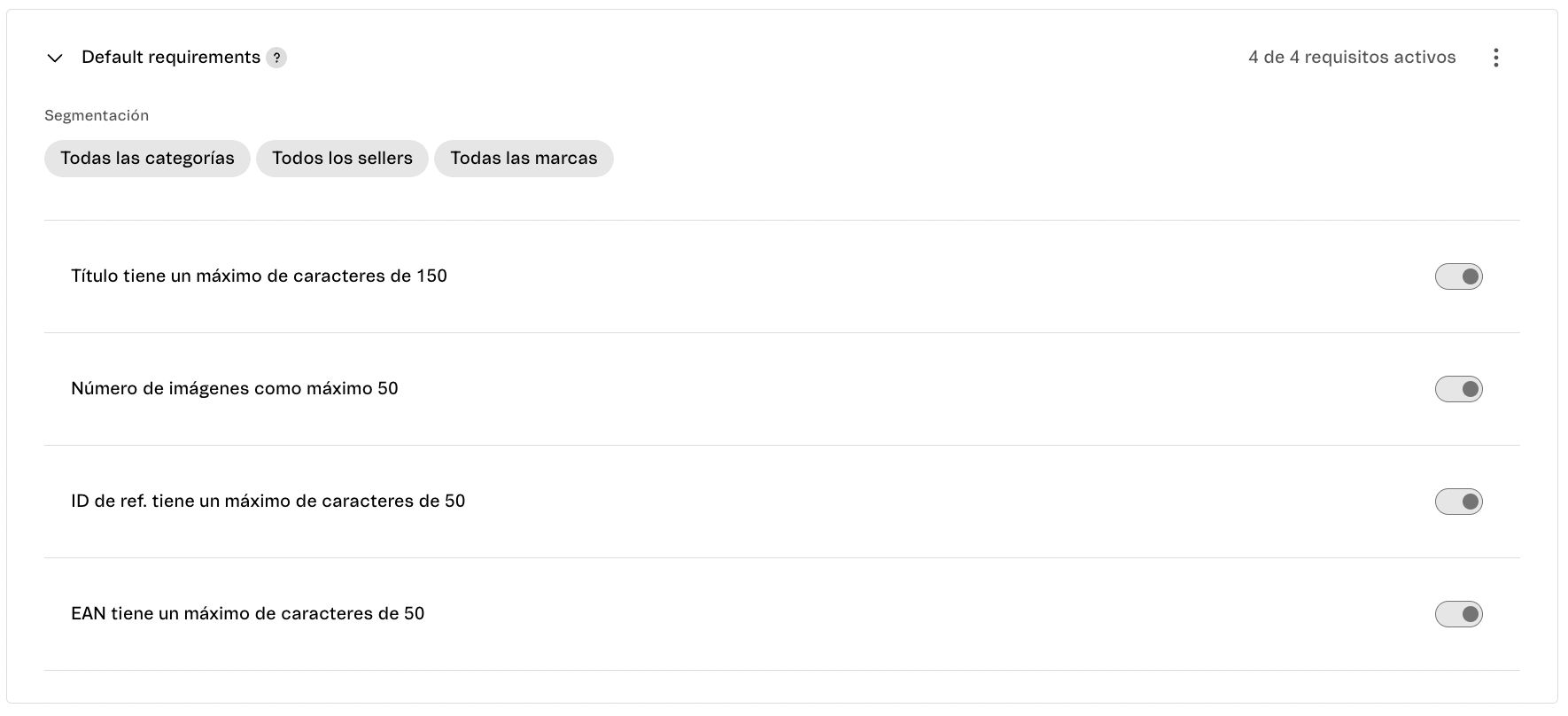Click the Todos los sellers chip
Screen dimensions: 1568x716
point(342,158)
